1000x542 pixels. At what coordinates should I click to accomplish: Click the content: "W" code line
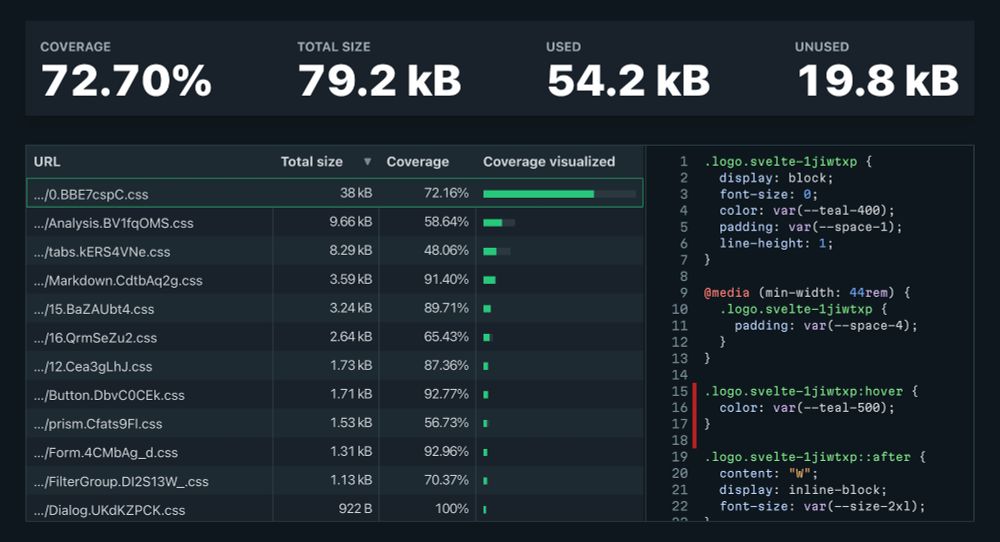pyautogui.click(x=768, y=473)
